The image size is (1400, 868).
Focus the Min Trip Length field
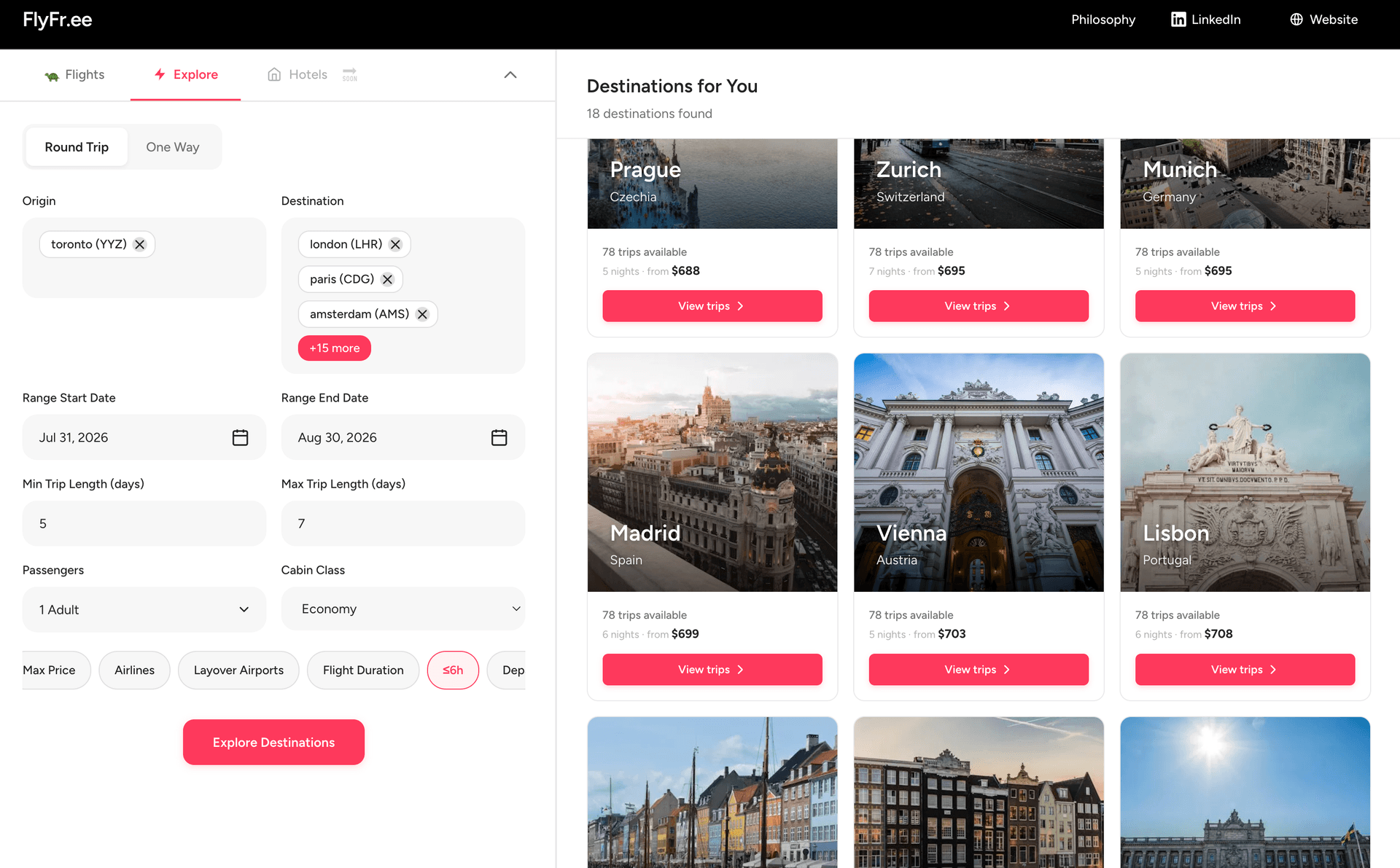[x=144, y=523]
